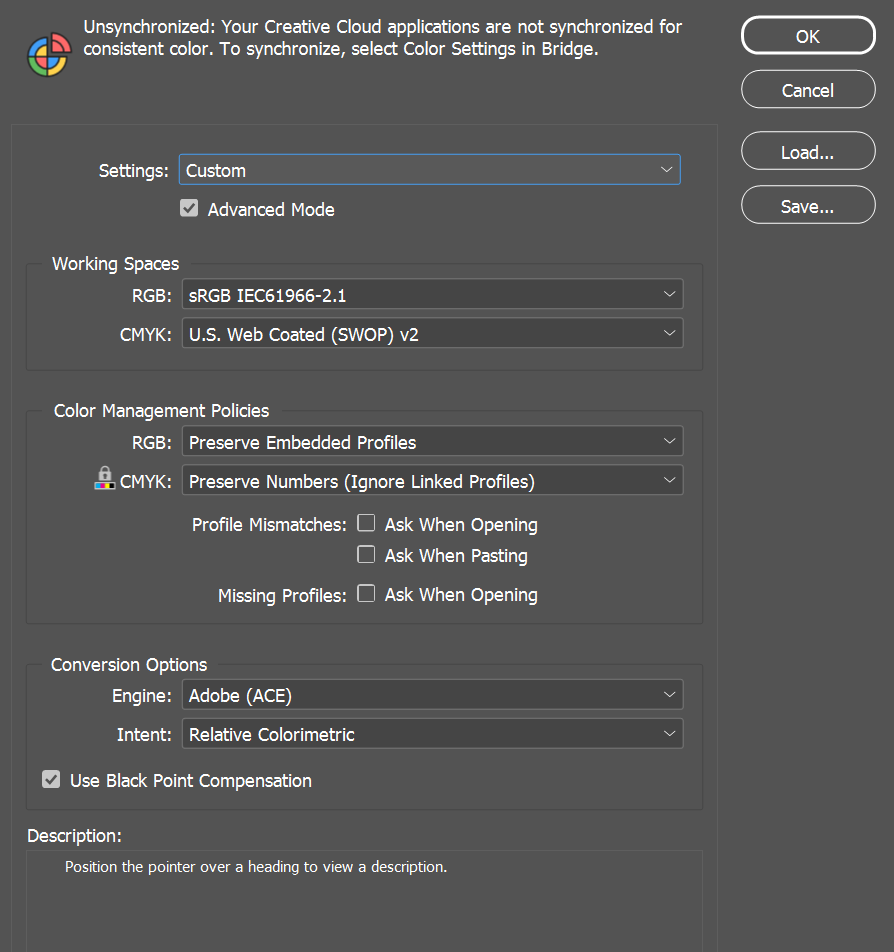Image resolution: width=894 pixels, height=952 pixels.
Task: Toggle the Advanced Mode checkbox
Action: pyautogui.click(x=189, y=209)
